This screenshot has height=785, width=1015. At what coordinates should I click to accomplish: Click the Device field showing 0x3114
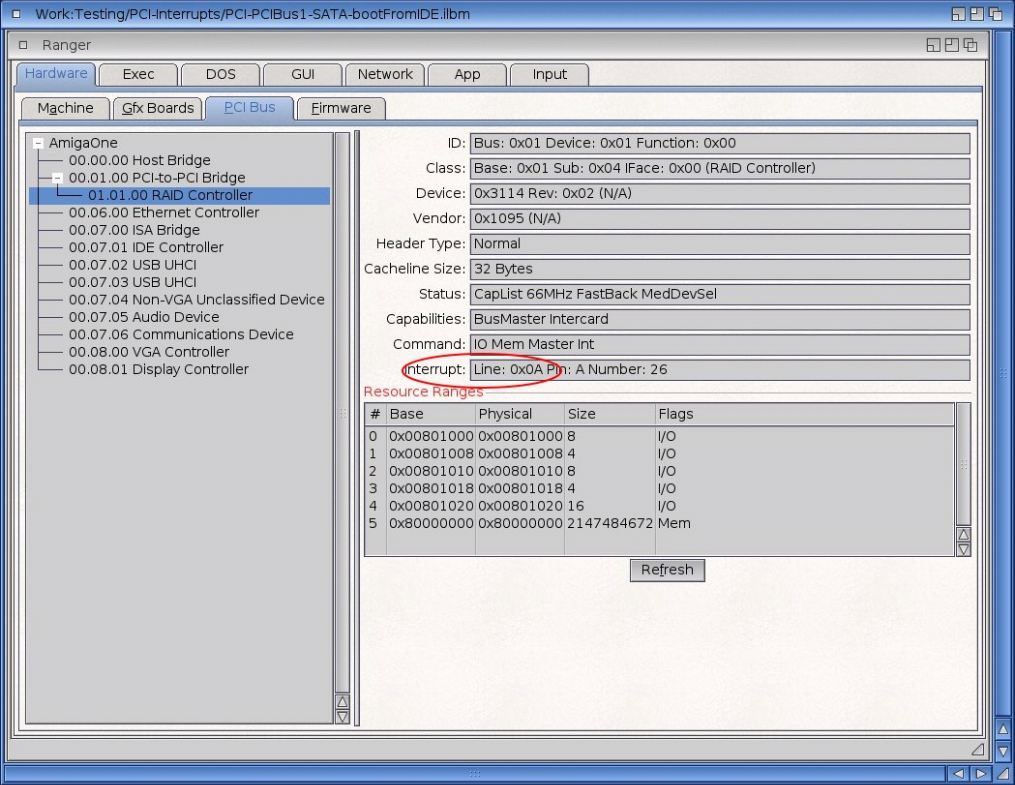(x=720, y=193)
